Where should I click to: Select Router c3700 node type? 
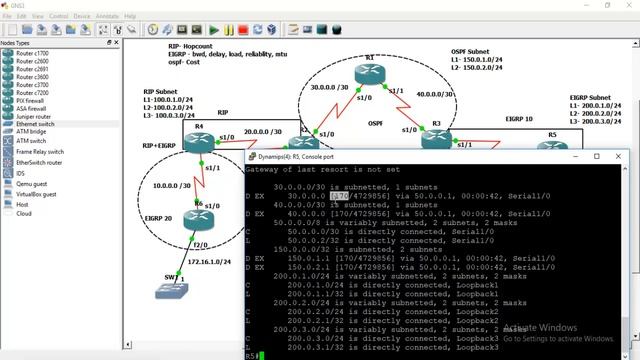[32, 85]
